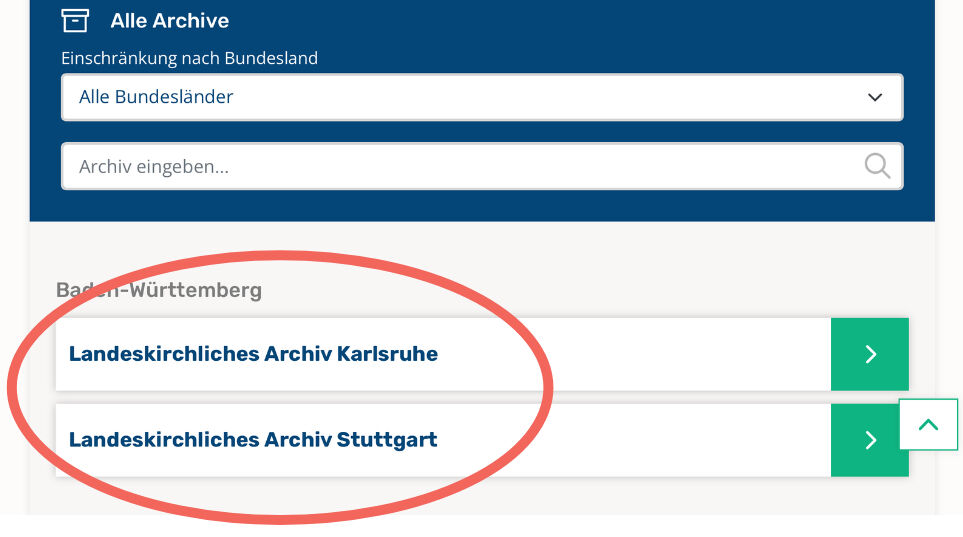Click the Baden-Württemberg section heading

coord(158,290)
